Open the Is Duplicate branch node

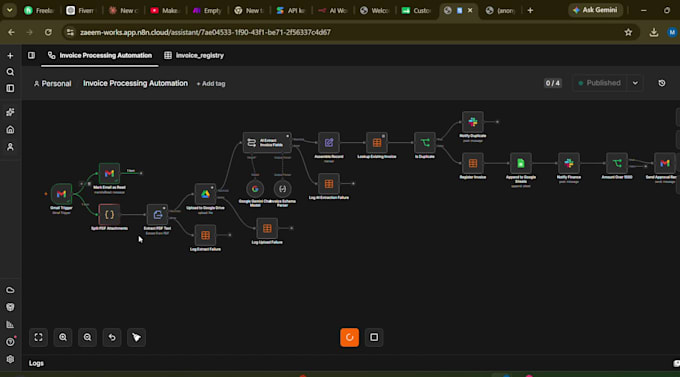point(425,142)
